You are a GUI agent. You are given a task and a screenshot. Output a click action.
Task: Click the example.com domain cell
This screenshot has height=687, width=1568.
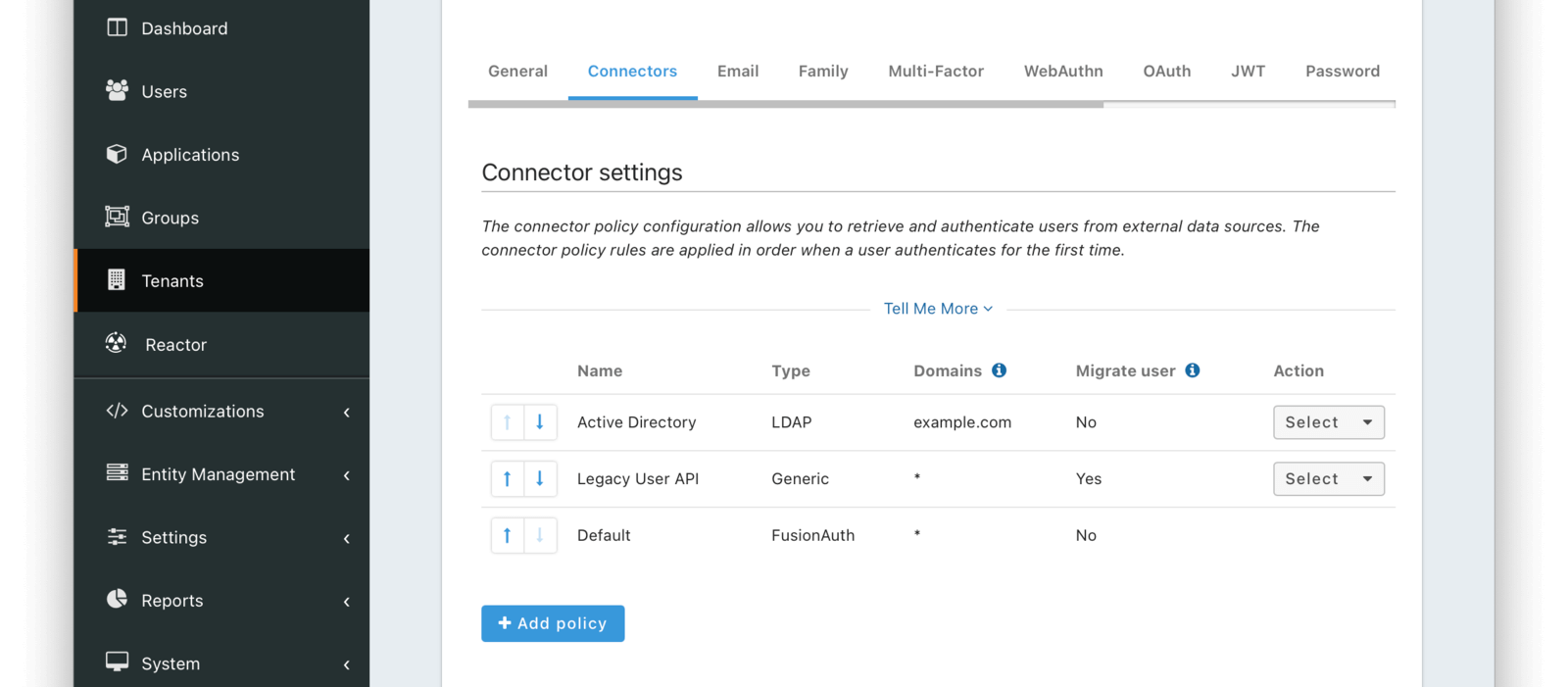pos(962,422)
